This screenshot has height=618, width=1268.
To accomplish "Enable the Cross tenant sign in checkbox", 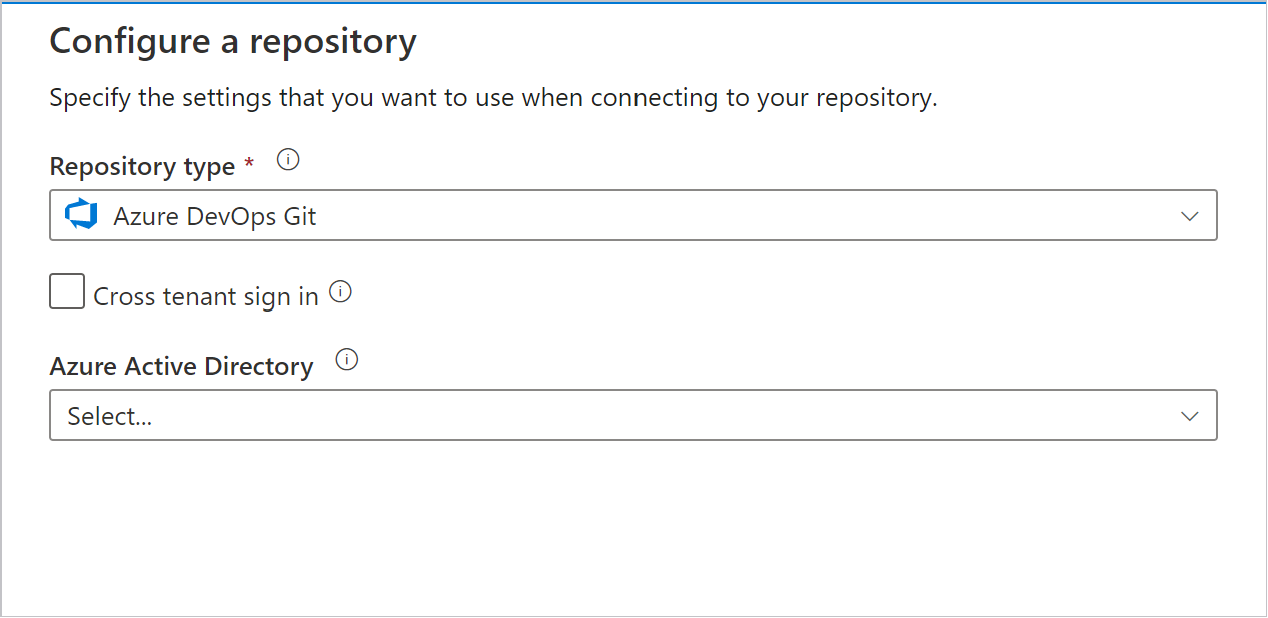I will (x=66, y=291).
